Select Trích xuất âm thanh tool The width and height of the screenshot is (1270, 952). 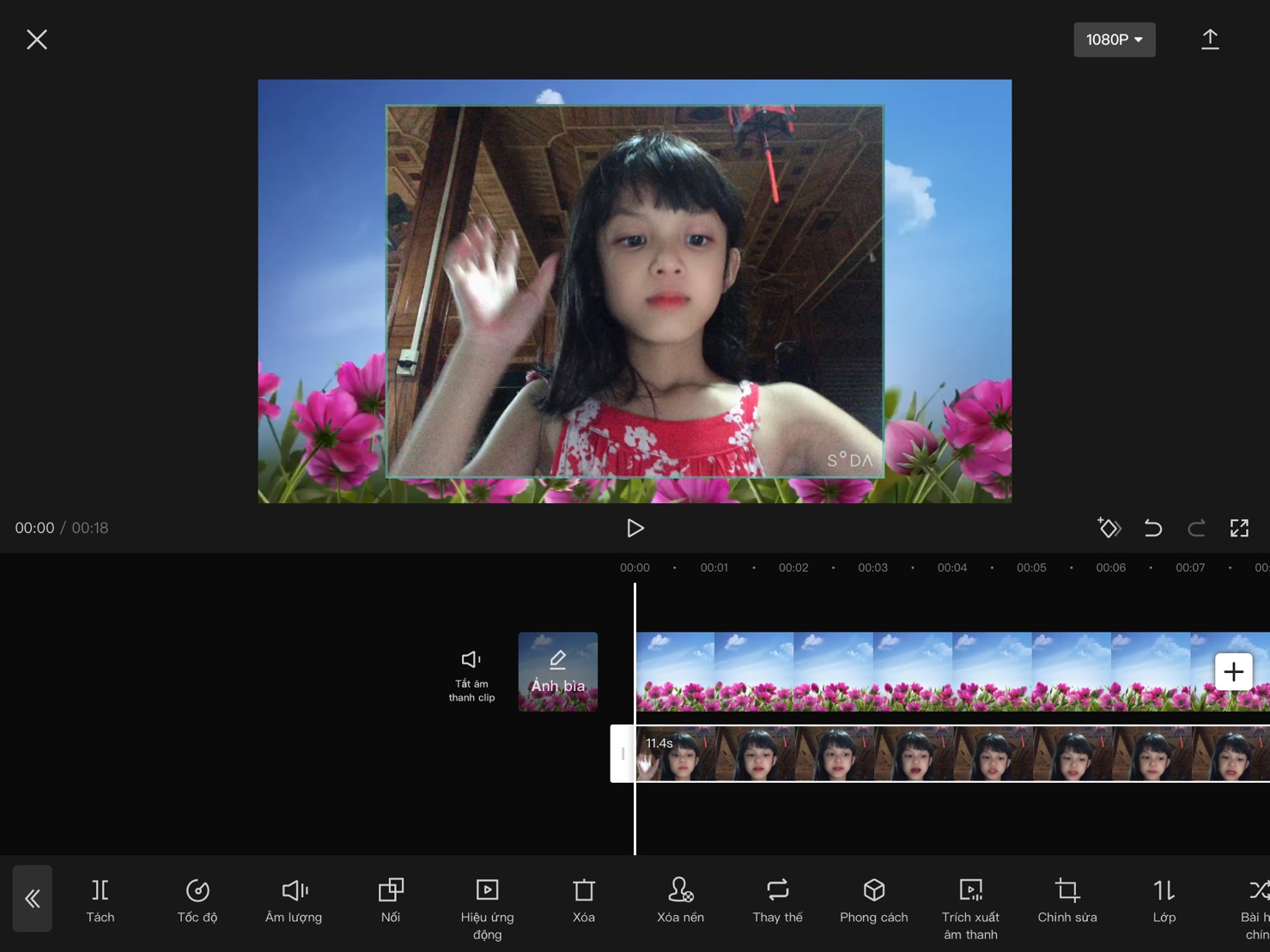pyautogui.click(x=970, y=908)
